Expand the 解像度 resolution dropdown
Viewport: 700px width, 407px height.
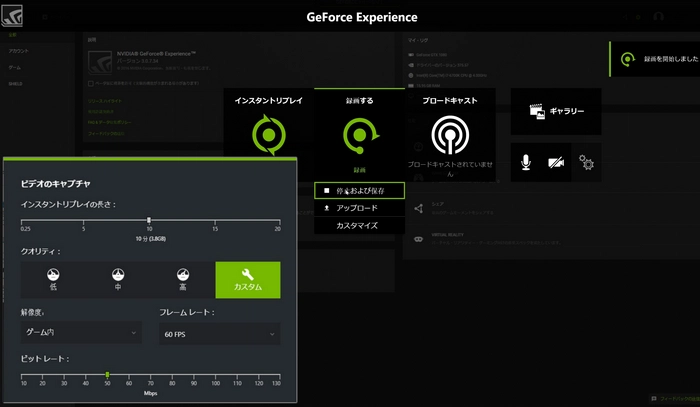point(81,332)
